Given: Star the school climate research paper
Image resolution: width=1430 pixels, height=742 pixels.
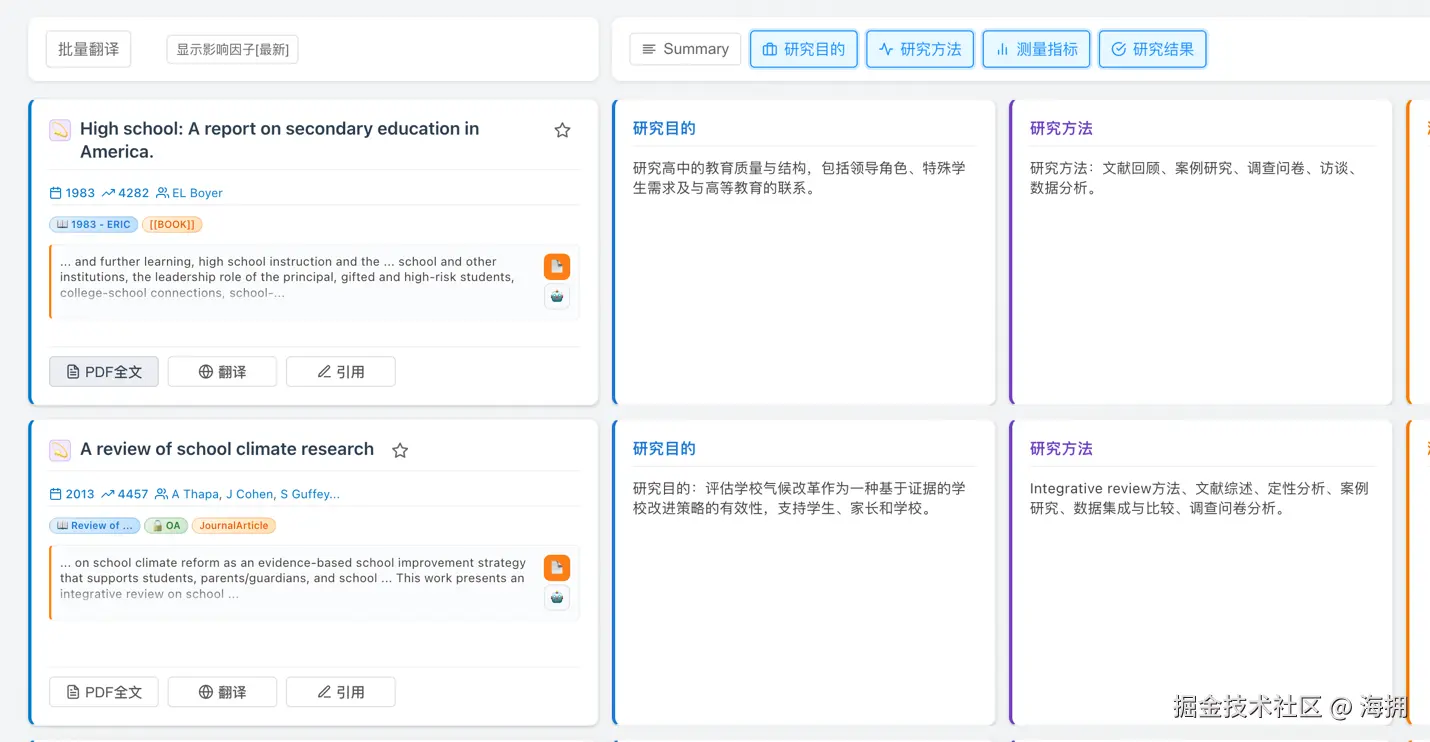Looking at the screenshot, I should (x=400, y=450).
